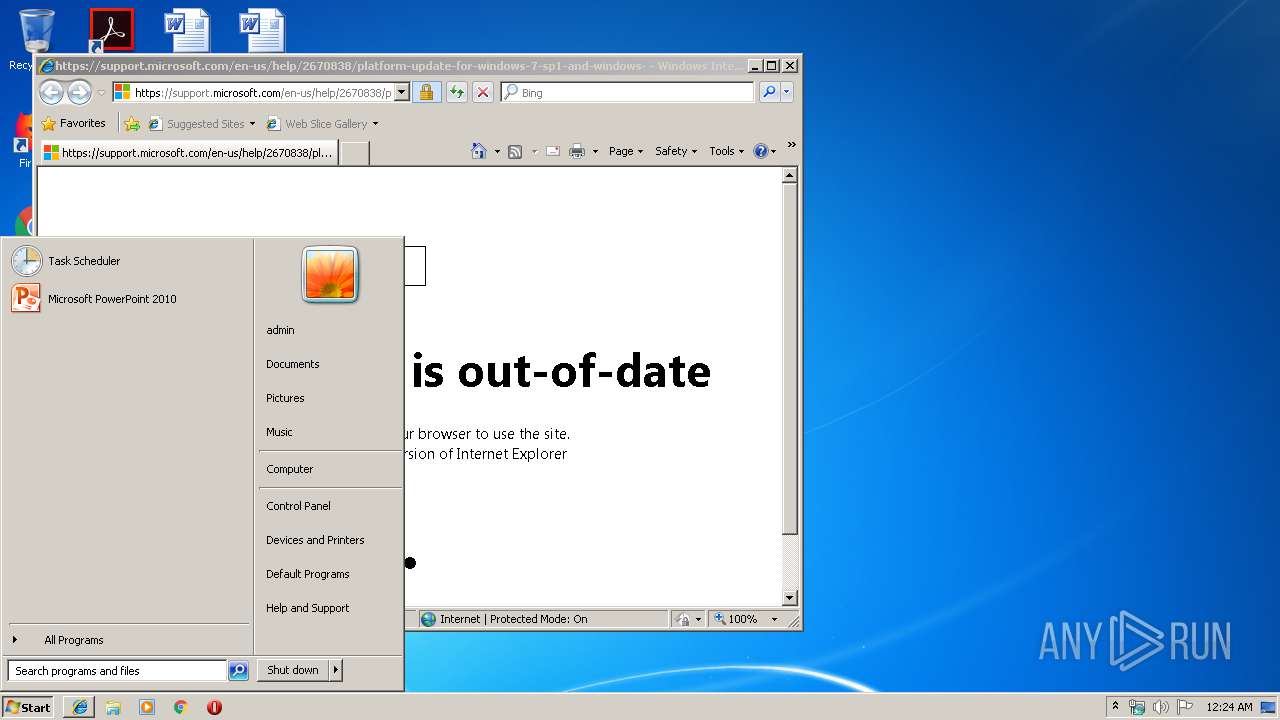Stop loading the page with red X
This screenshot has width=1280, height=720.
coord(483,93)
